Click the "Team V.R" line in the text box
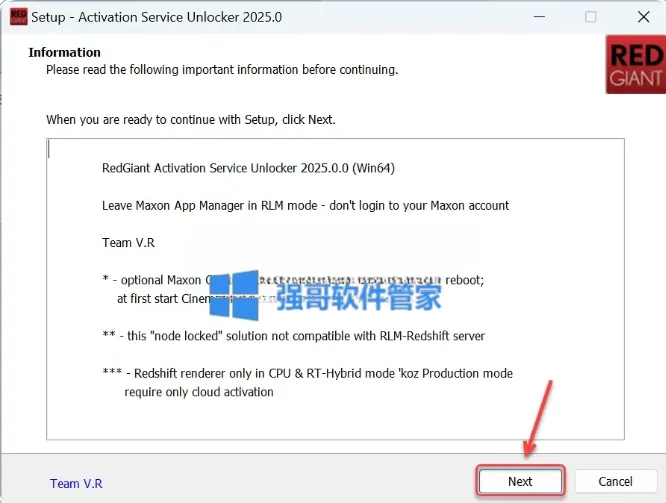Viewport: 666px width, 503px height. pyautogui.click(x=128, y=243)
